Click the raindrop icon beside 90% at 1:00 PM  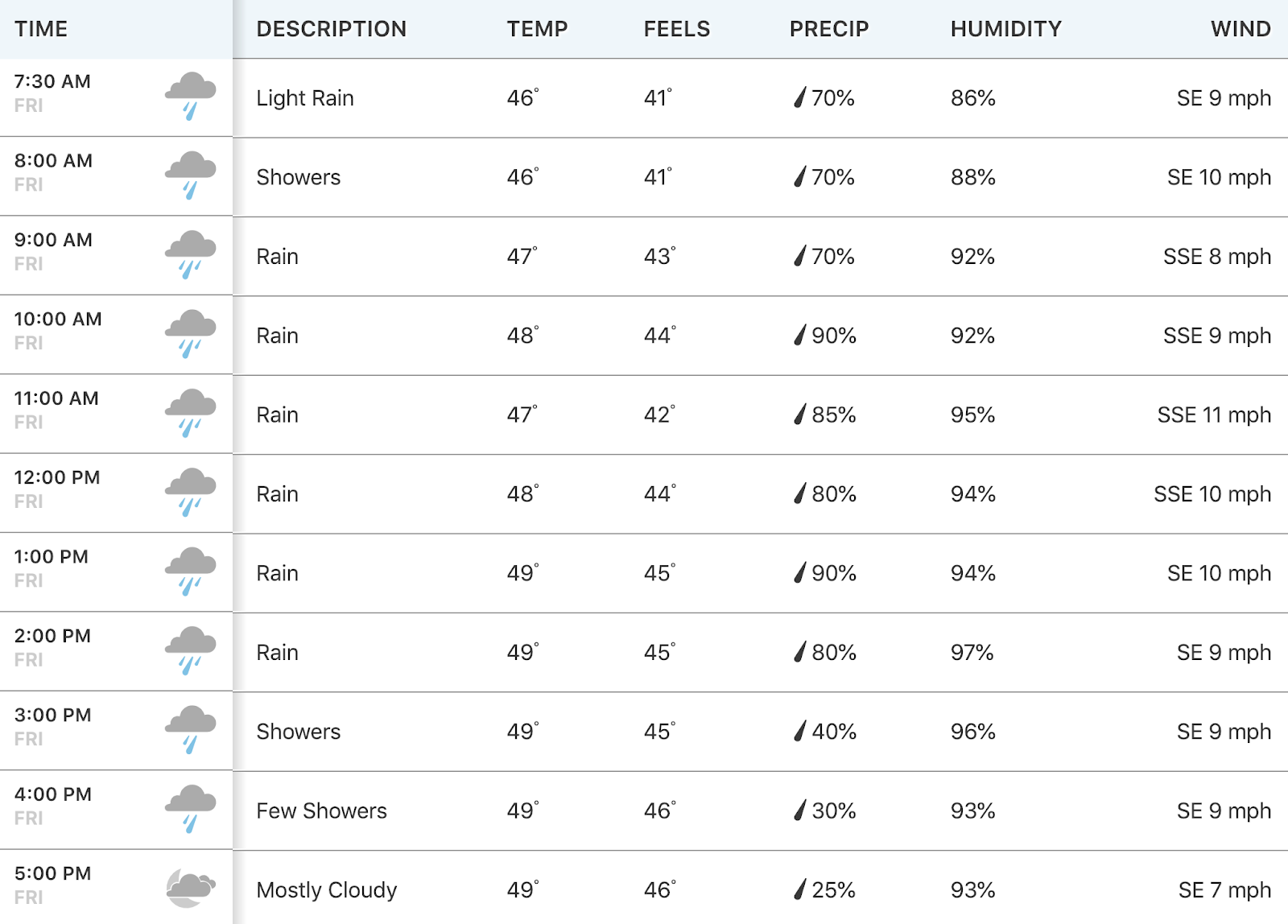point(799,572)
